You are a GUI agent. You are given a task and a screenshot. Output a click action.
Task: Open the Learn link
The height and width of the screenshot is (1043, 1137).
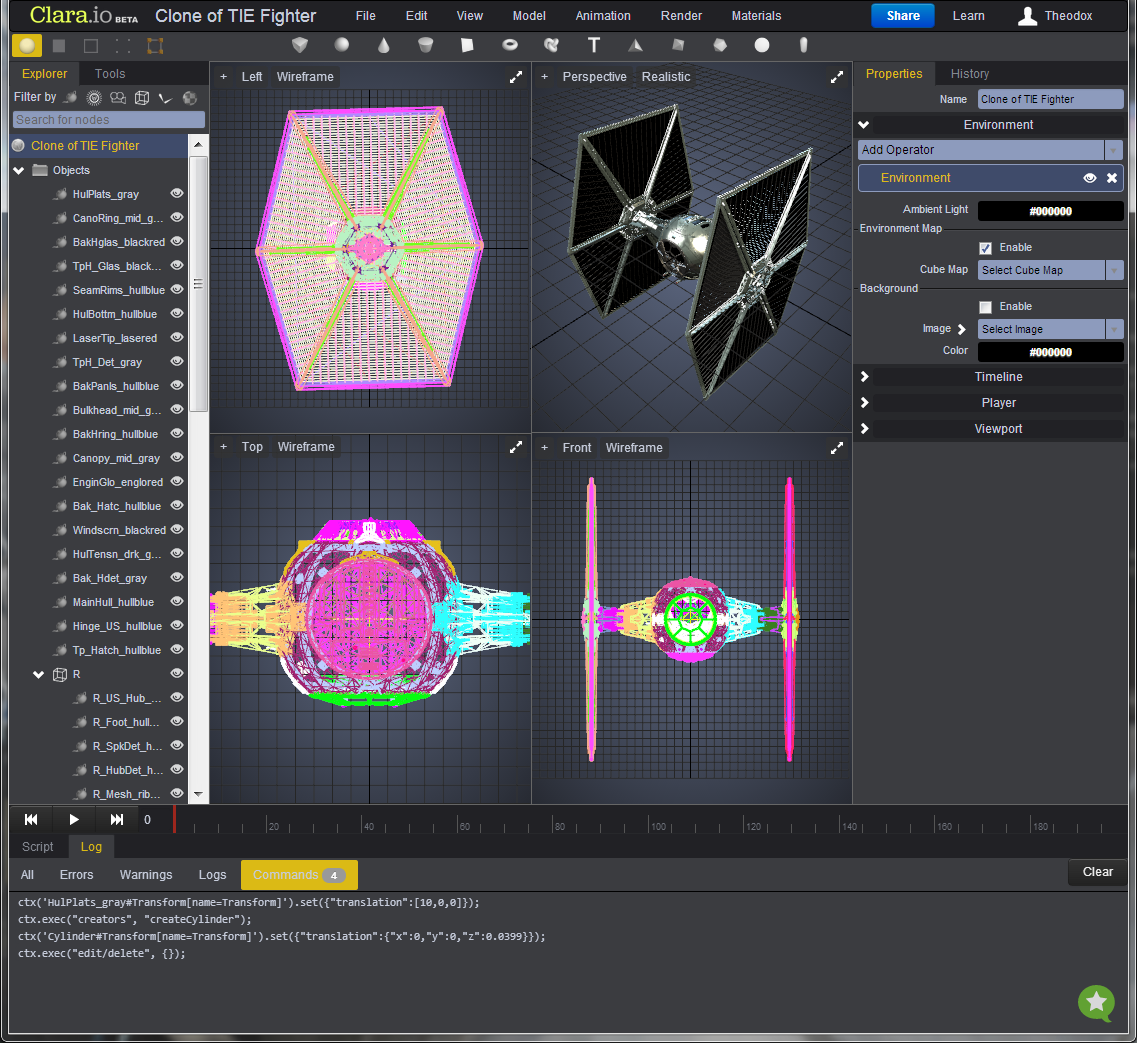[x=968, y=16]
